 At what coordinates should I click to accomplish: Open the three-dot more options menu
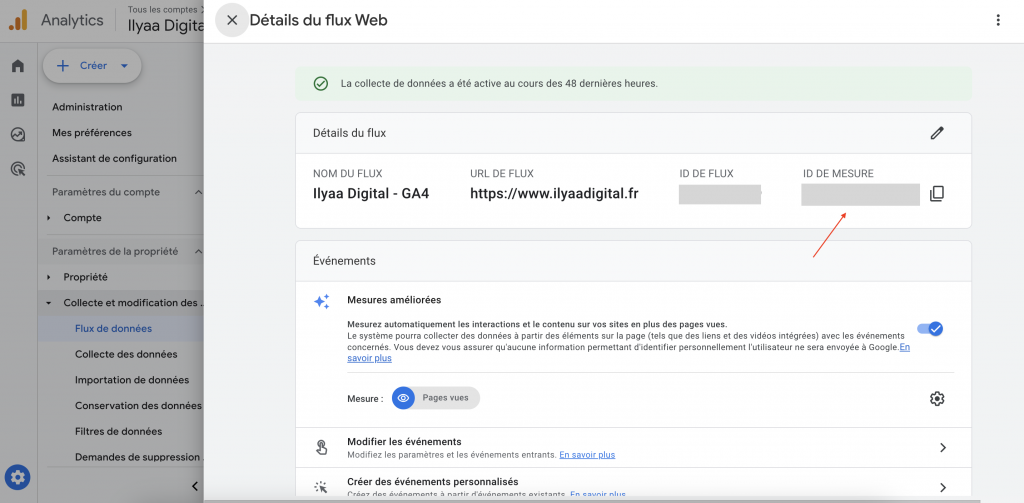click(997, 20)
